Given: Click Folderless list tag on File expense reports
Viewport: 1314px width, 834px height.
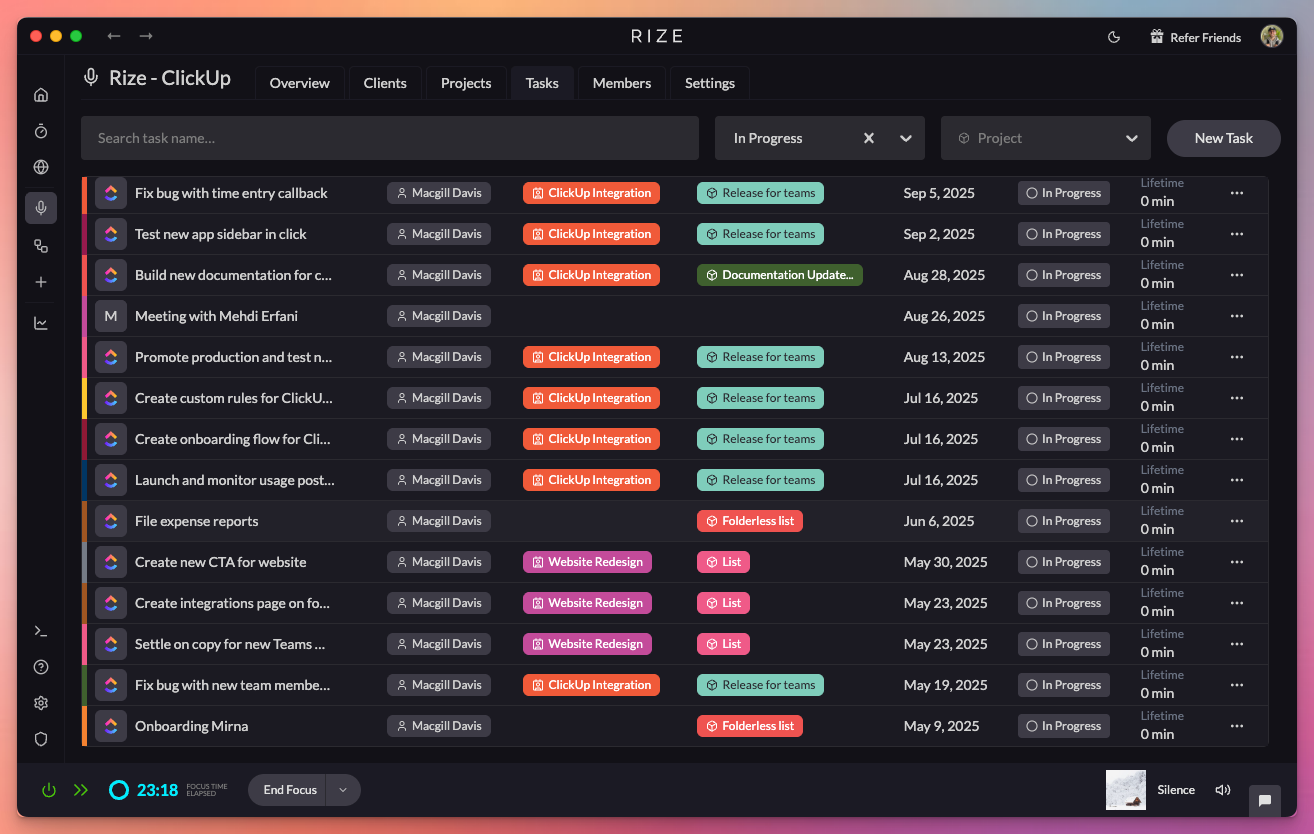Looking at the screenshot, I should coord(750,521).
